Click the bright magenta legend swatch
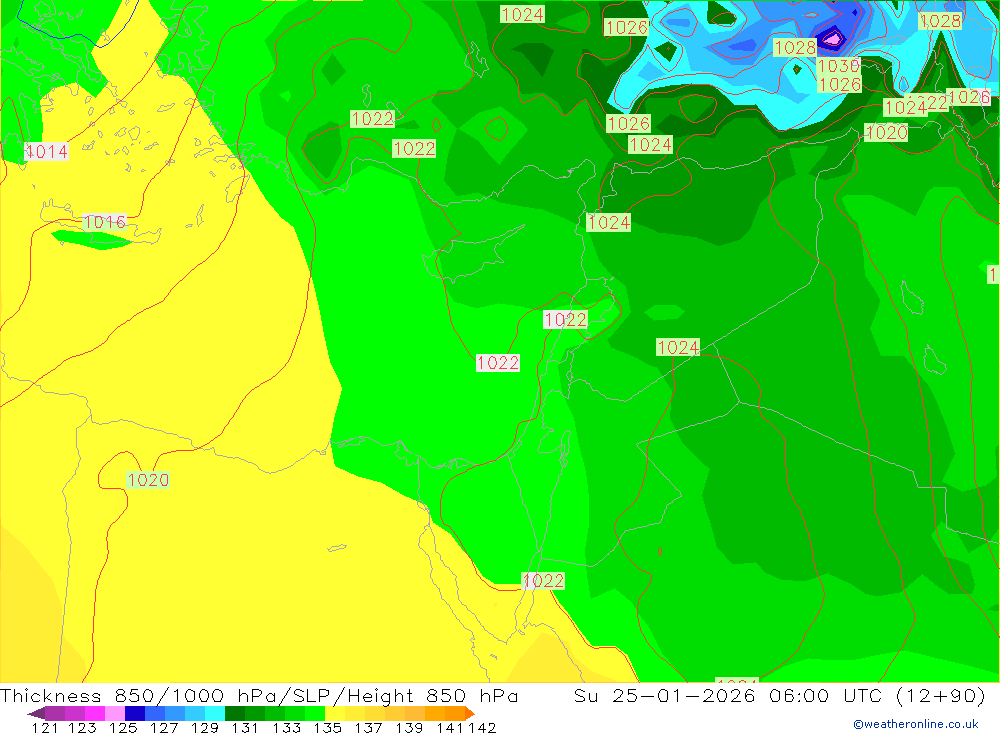This screenshot has height=733, width=1000. pos(95,713)
